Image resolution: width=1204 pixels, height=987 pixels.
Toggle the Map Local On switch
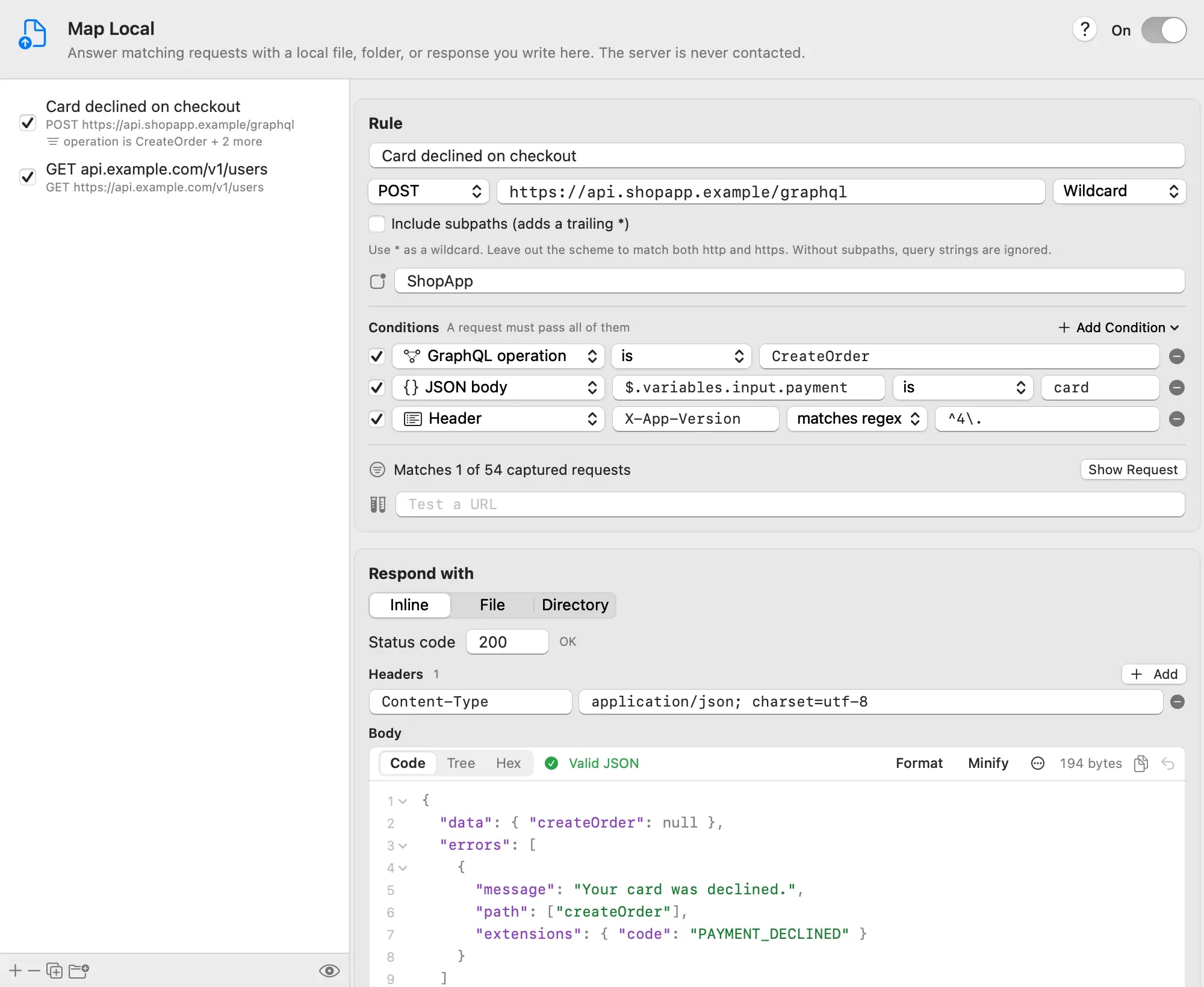(1164, 30)
